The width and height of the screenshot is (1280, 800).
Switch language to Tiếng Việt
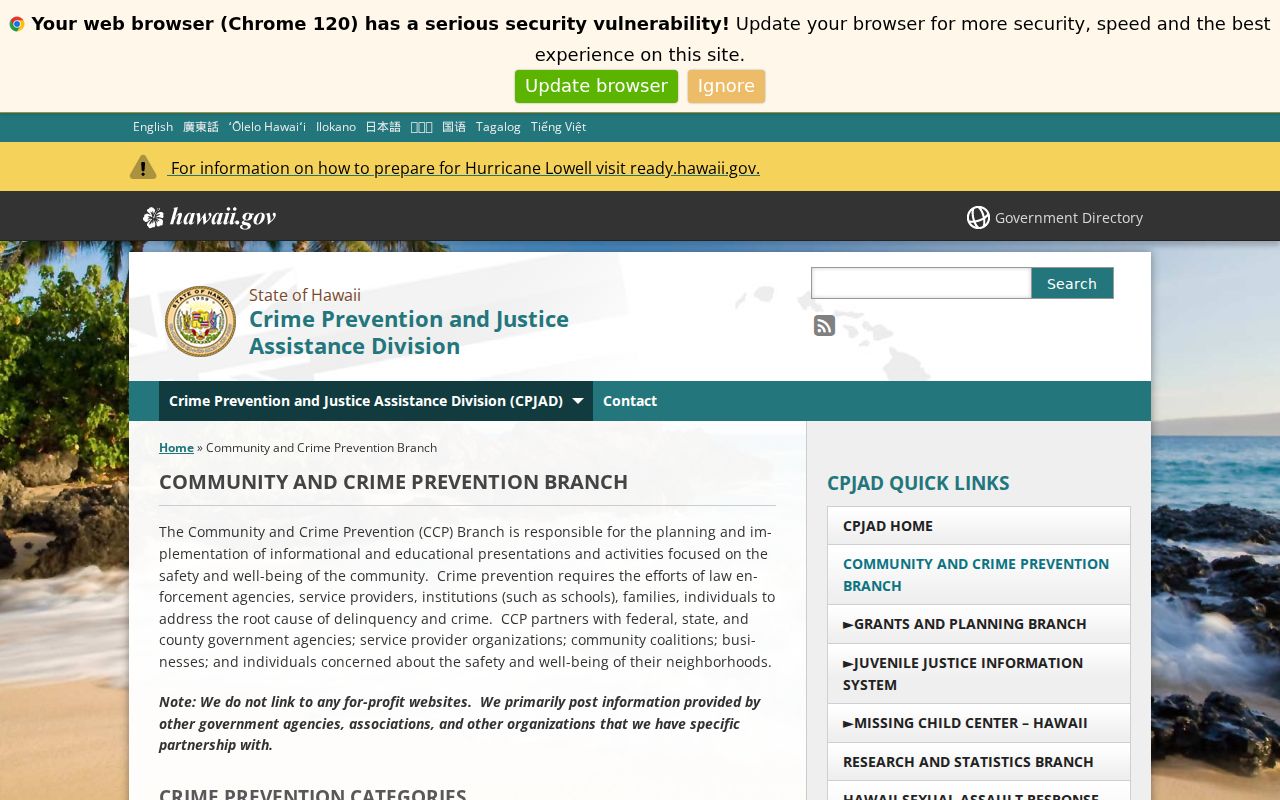click(x=558, y=127)
